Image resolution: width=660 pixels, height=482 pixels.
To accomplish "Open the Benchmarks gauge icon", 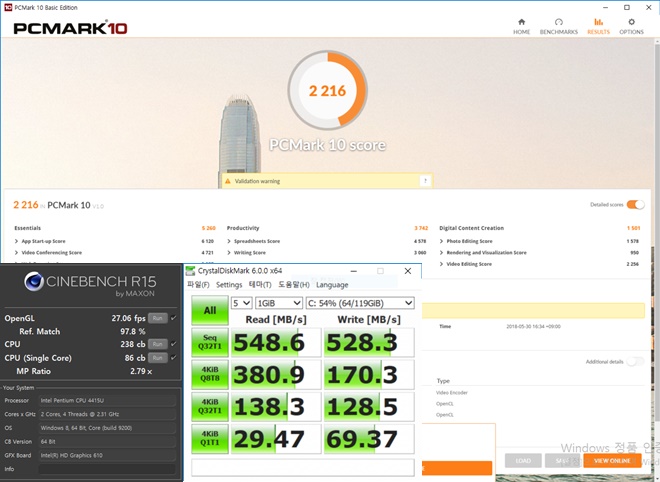I will pyautogui.click(x=559, y=22).
